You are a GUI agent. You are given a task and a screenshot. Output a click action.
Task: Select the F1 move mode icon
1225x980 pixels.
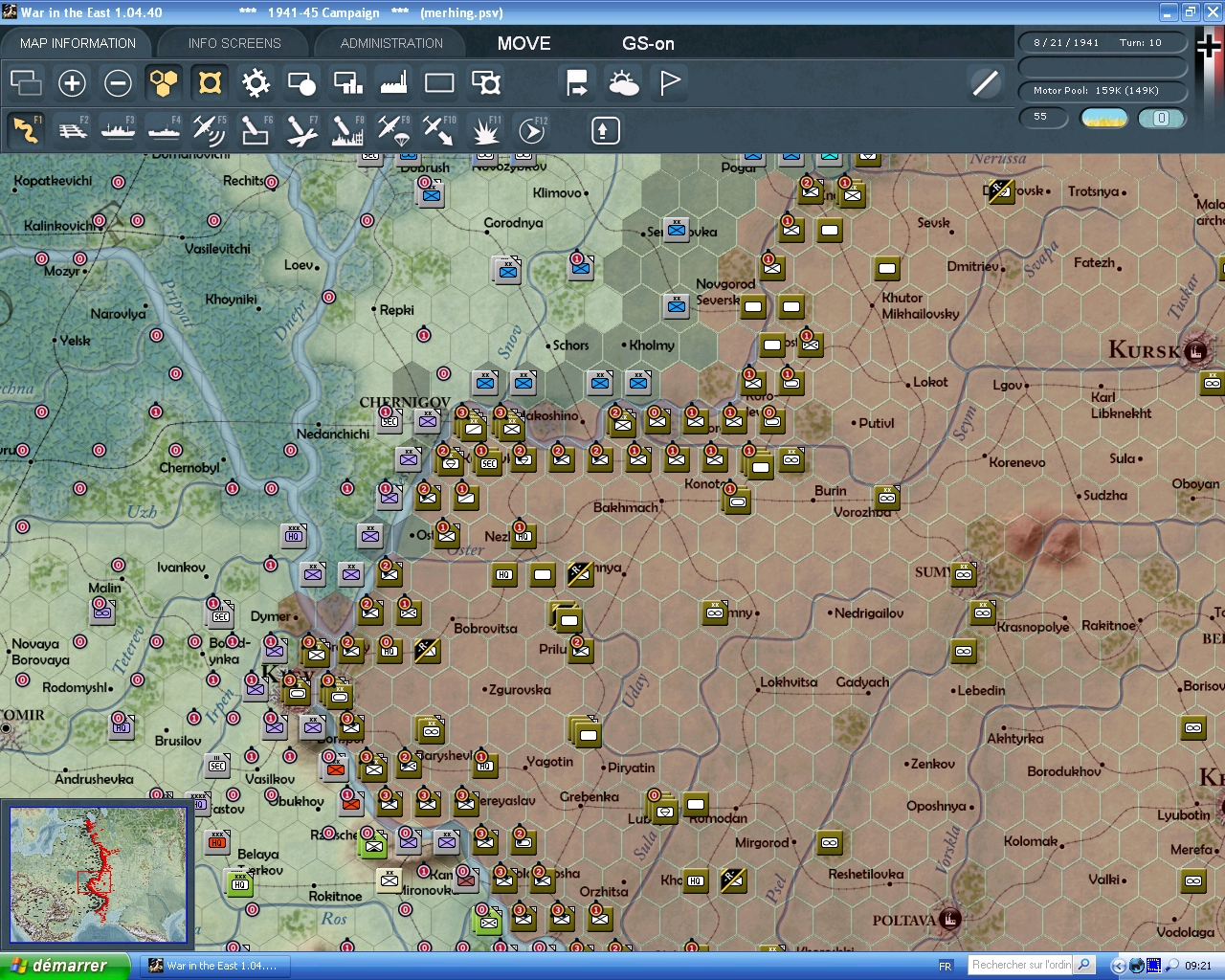(x=26, y=130)
